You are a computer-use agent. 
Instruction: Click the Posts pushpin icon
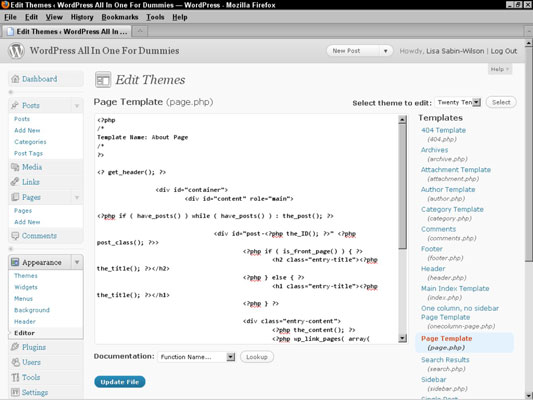[x=15, y=105]
